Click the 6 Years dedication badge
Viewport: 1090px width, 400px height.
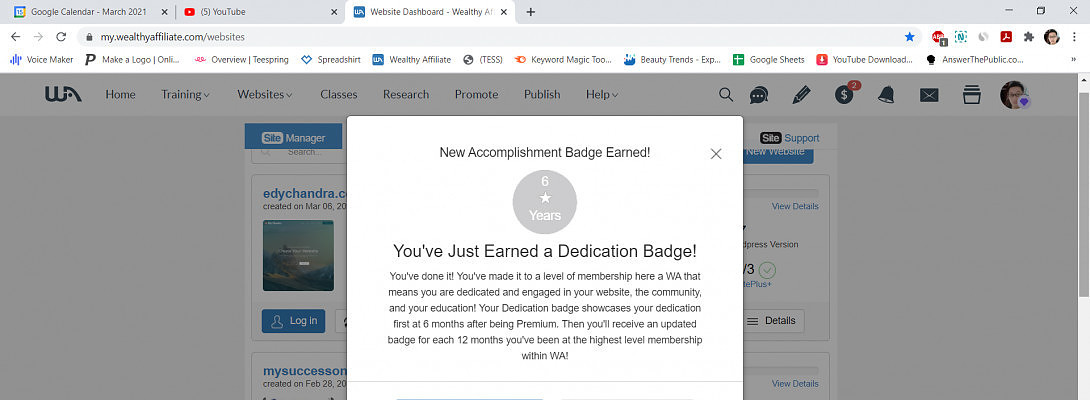(545, 202)
